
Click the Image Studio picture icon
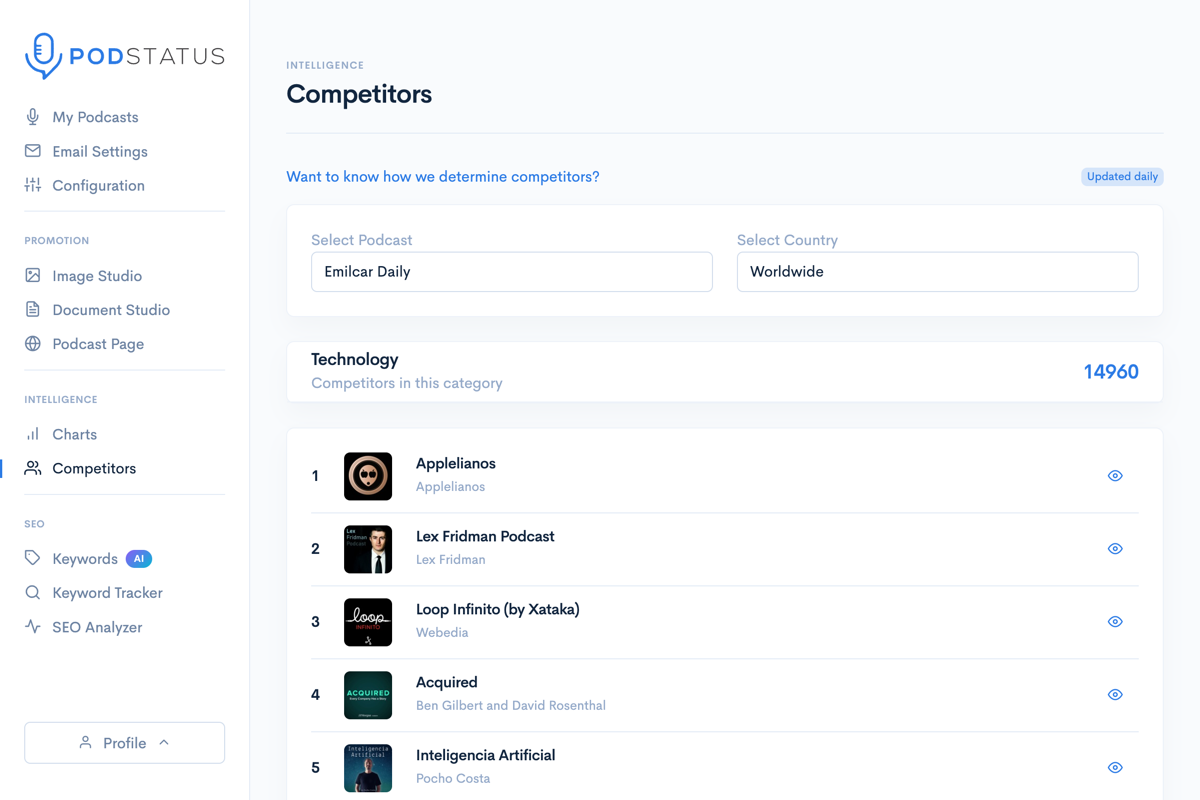pos(33,275)
